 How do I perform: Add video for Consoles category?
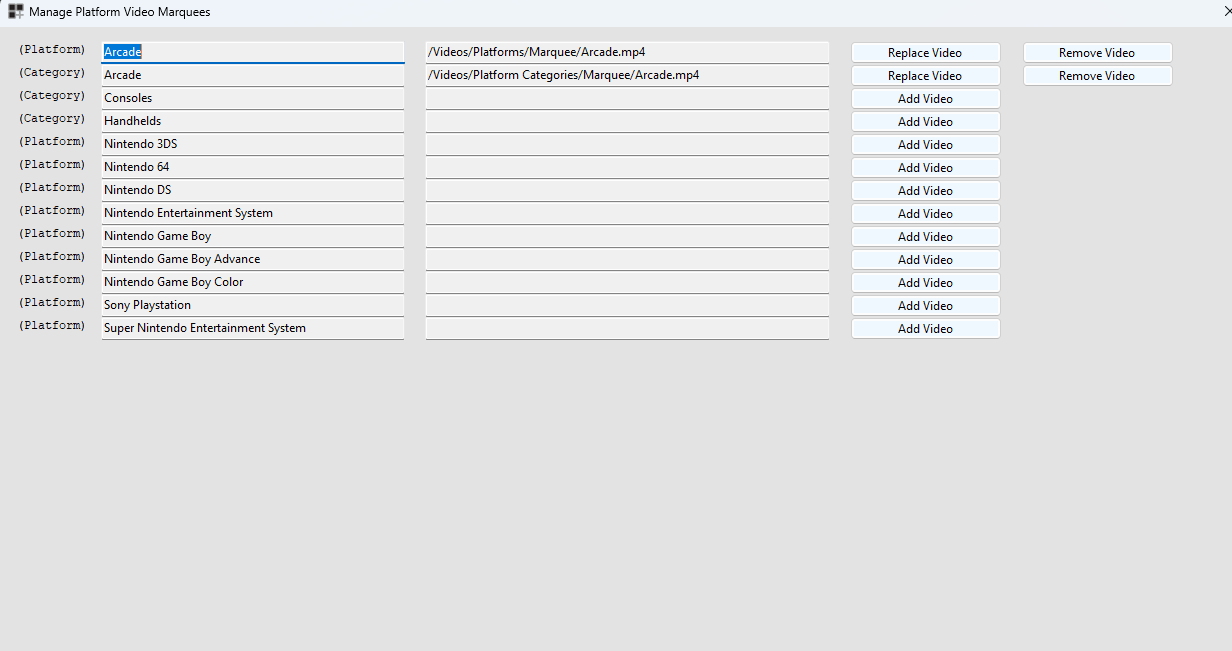click(x=925, y=99)
